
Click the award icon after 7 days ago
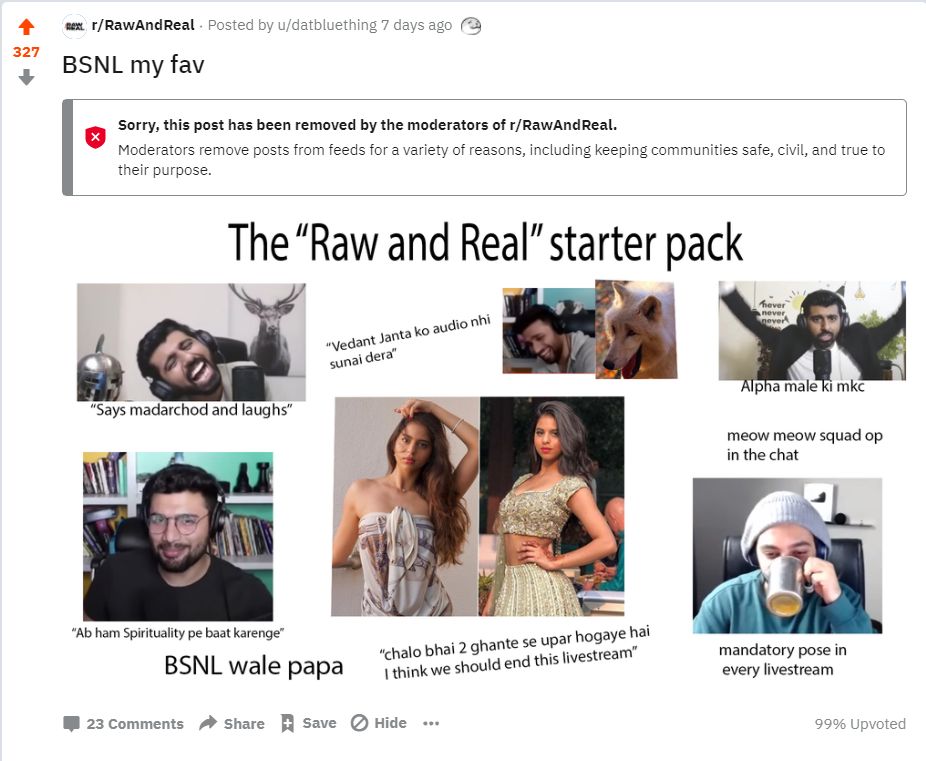471,26
